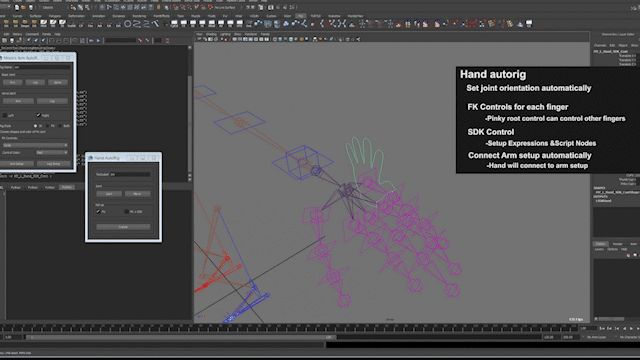Open the No Anim Layer dropdown
The image size is (640, 360).
596,337
